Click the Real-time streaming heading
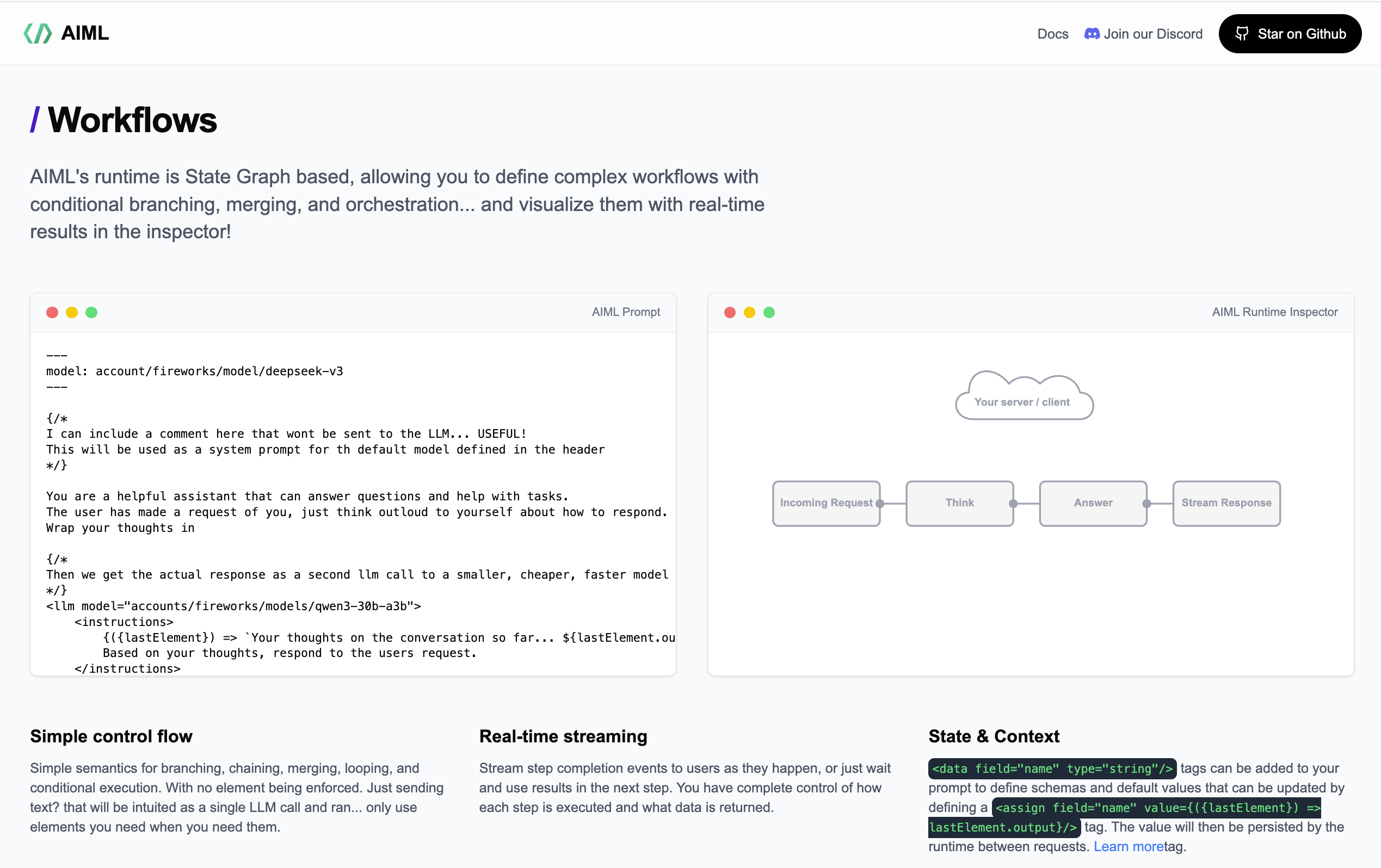Viewport: 1381px width, 868px height. click(x=563, y=737)
